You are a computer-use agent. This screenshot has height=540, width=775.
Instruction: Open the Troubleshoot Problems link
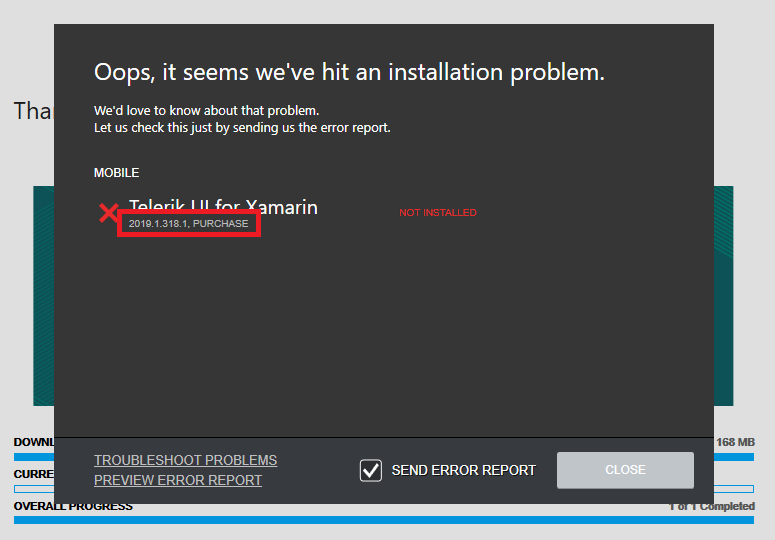185,460
